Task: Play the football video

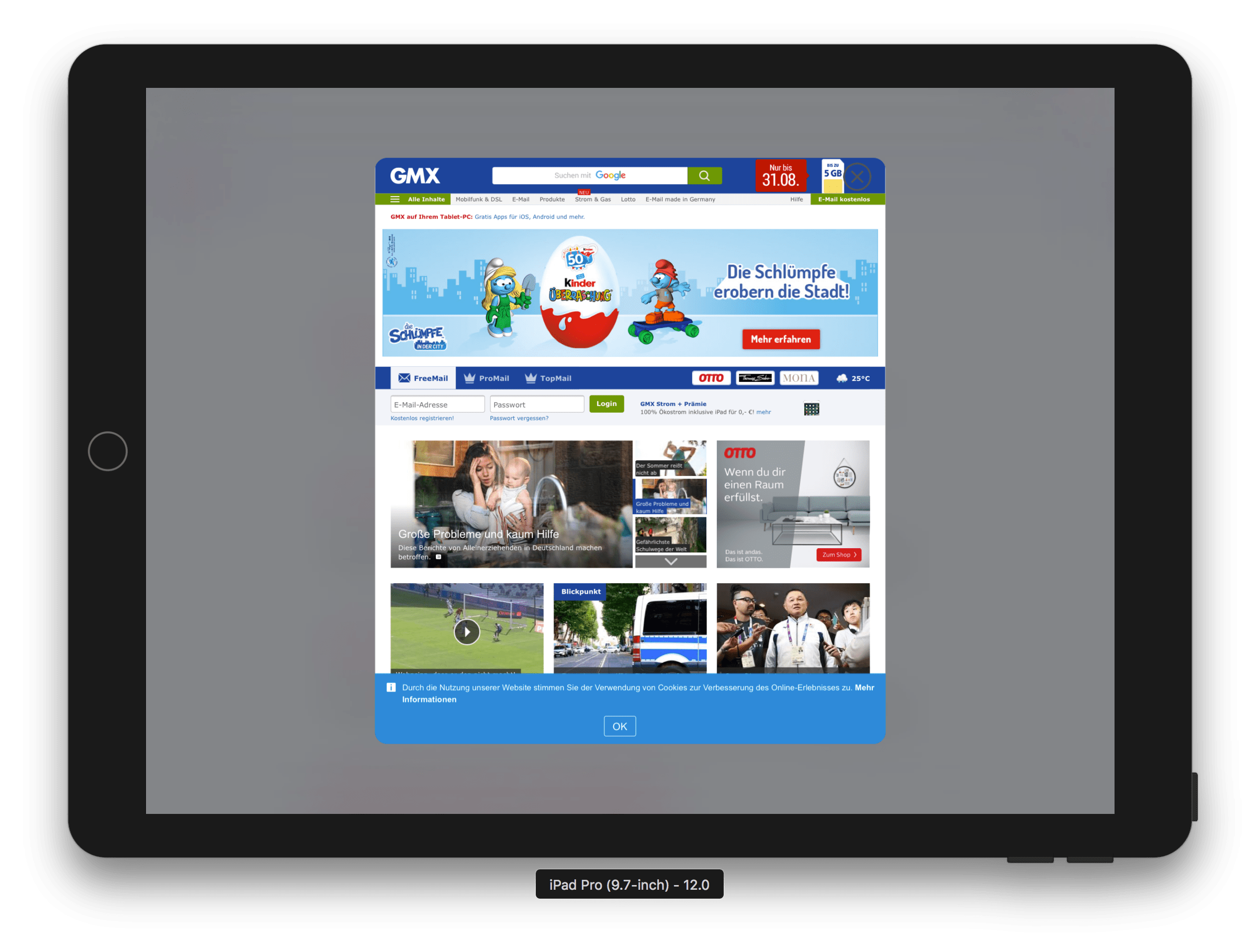Action: click(x=467, y=631)
